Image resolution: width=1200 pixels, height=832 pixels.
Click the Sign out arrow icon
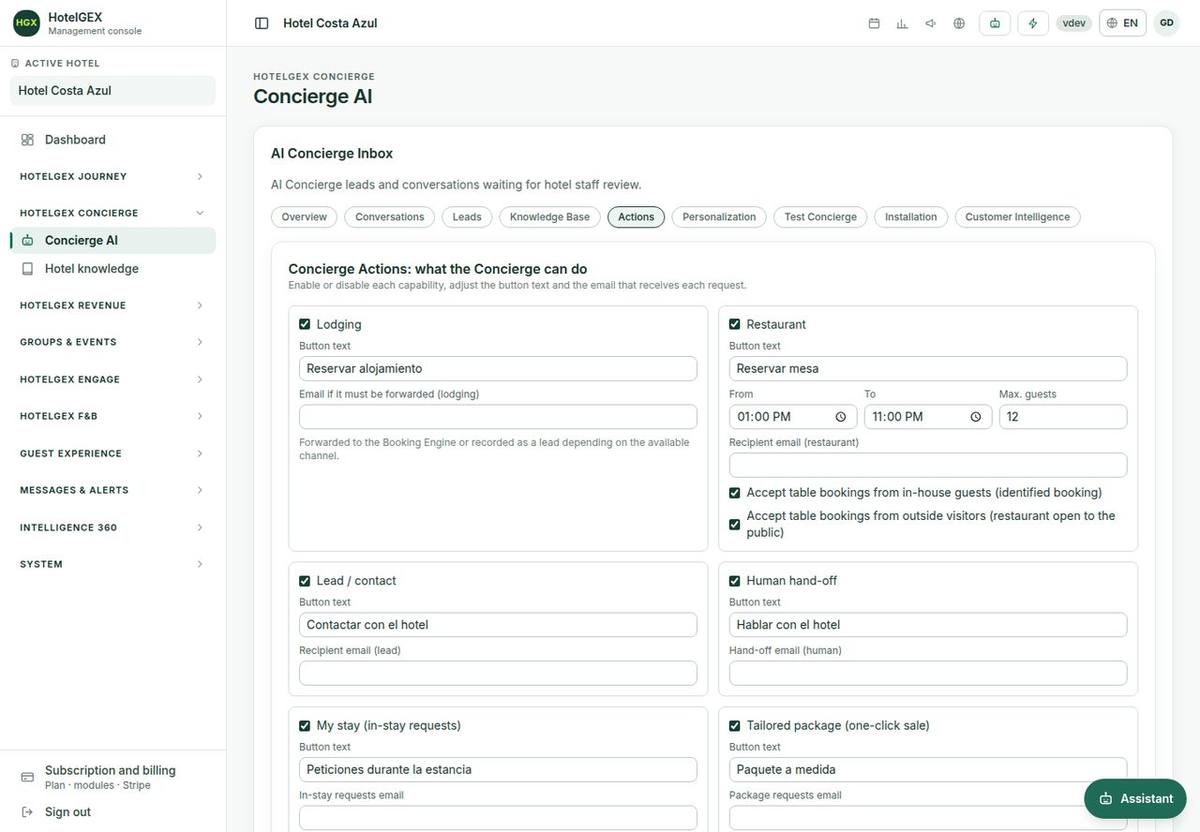[27, 812]
